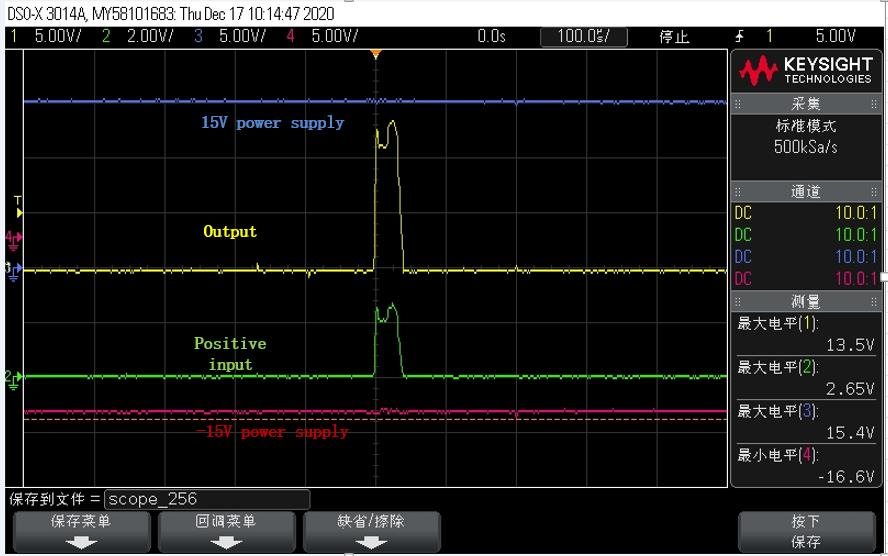
Task: Click the scope_256 file name field
Action: [x=207, y=499]
